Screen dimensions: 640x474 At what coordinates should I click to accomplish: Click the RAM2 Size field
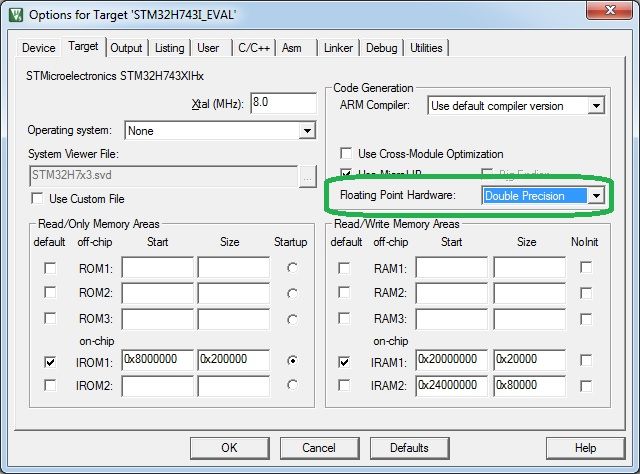(530, 293)
